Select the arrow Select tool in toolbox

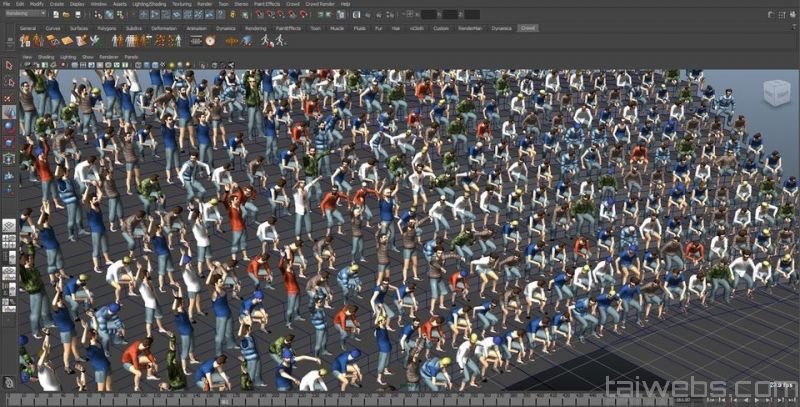(x=9, y=66)
